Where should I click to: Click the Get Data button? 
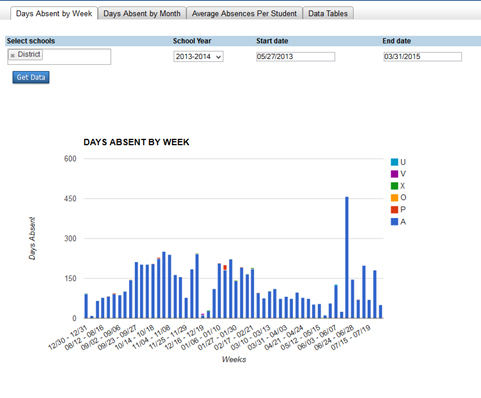31,77
